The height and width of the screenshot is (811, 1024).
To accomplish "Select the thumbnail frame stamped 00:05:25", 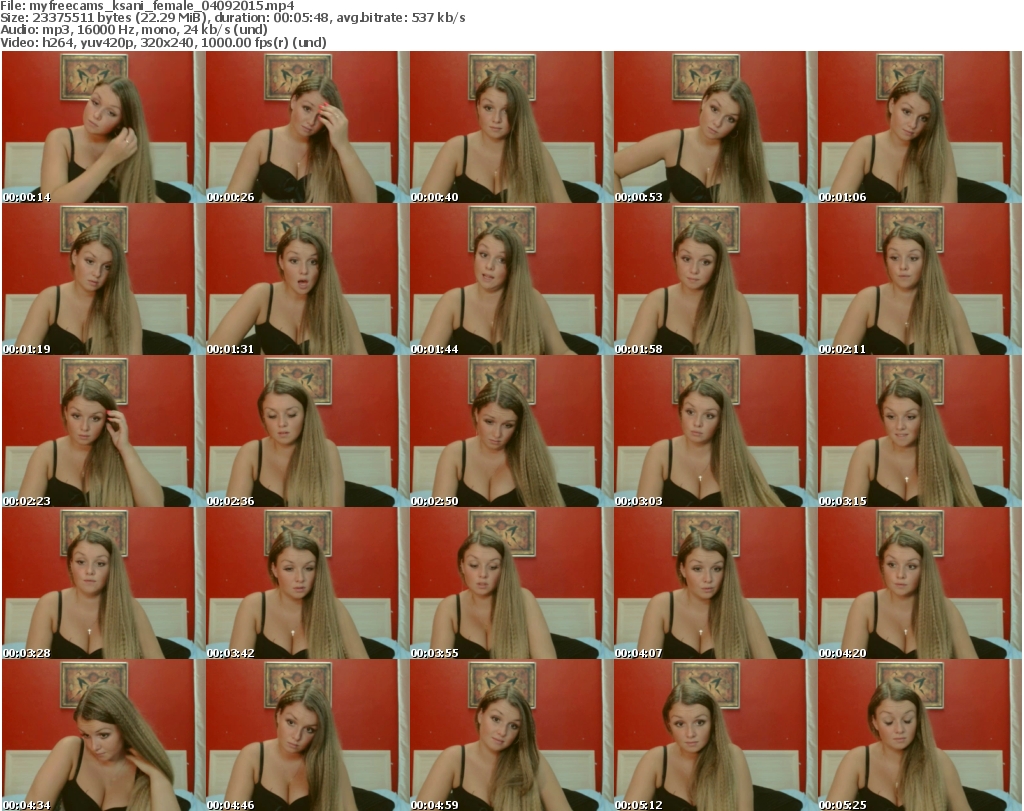I will [x=919, y=735].
